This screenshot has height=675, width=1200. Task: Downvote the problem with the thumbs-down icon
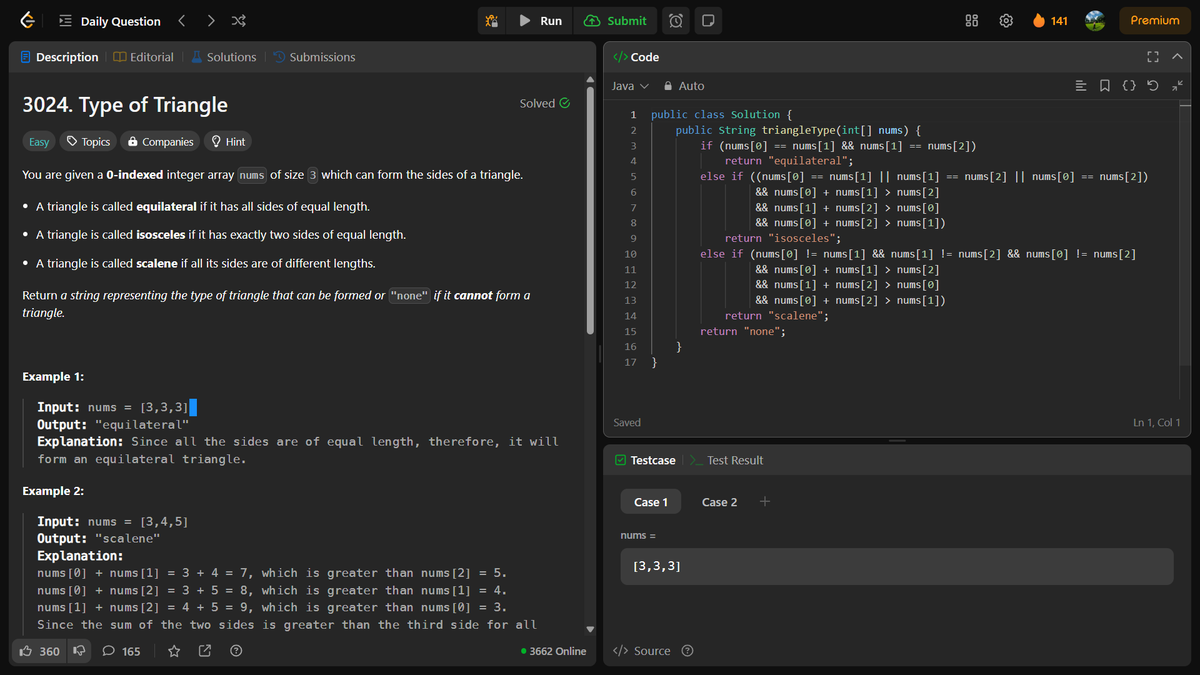(79, 650)
